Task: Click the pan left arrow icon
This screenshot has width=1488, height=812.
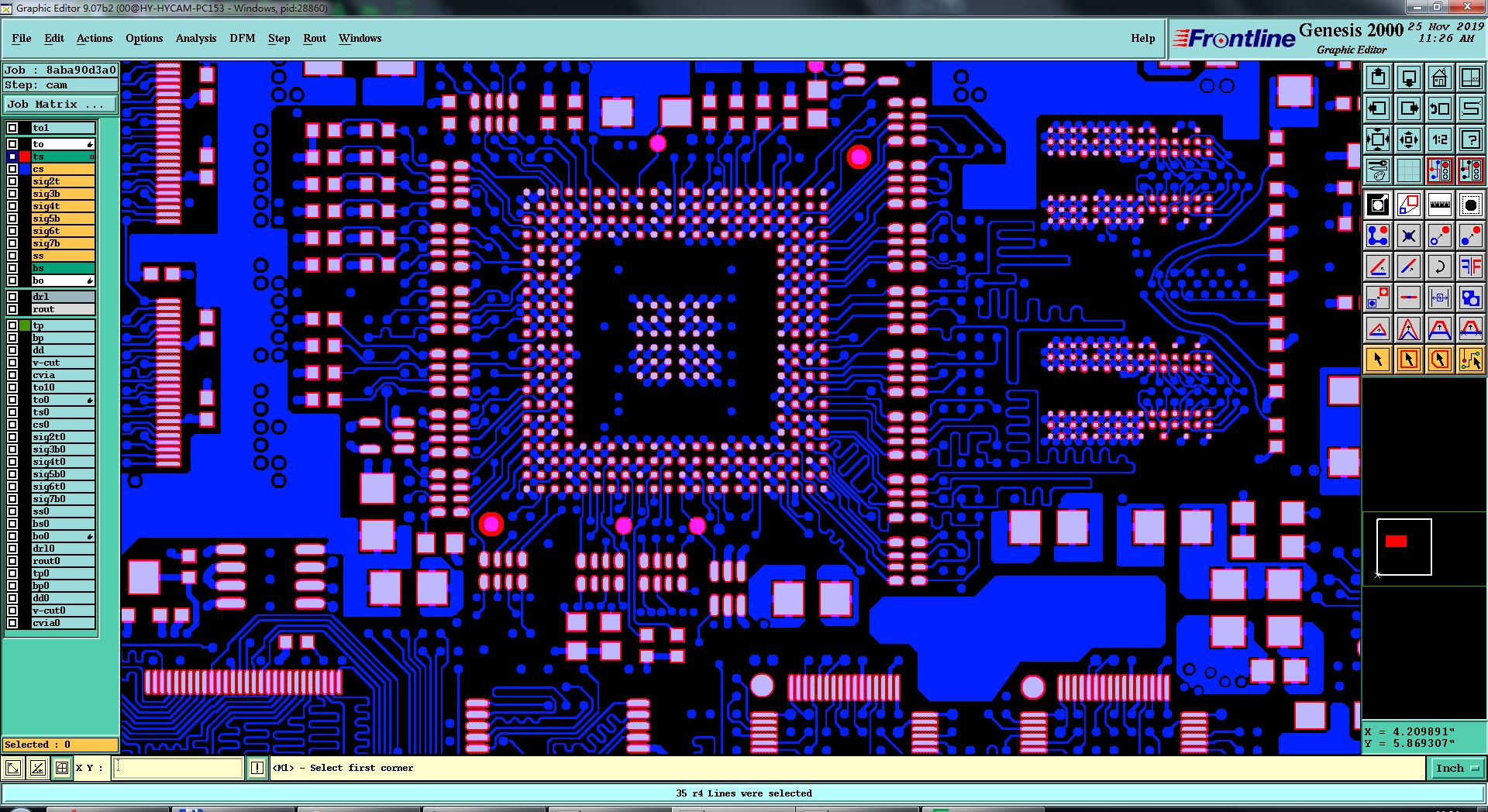Action: pos(1378,108)
